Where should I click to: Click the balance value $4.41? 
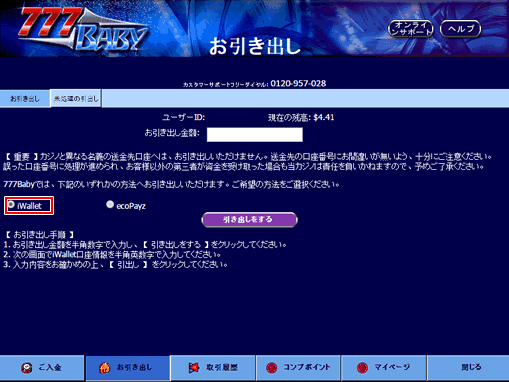[x=324, y=117]
